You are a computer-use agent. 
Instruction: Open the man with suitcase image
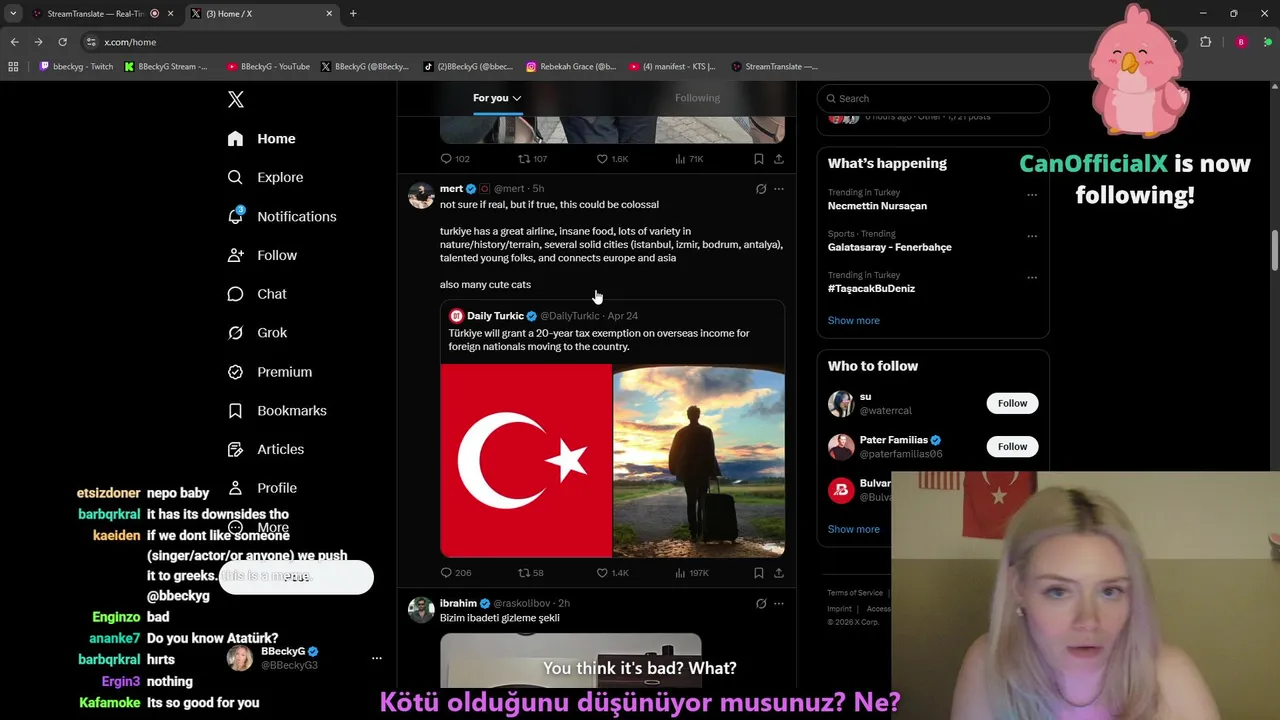coord(699,460)
